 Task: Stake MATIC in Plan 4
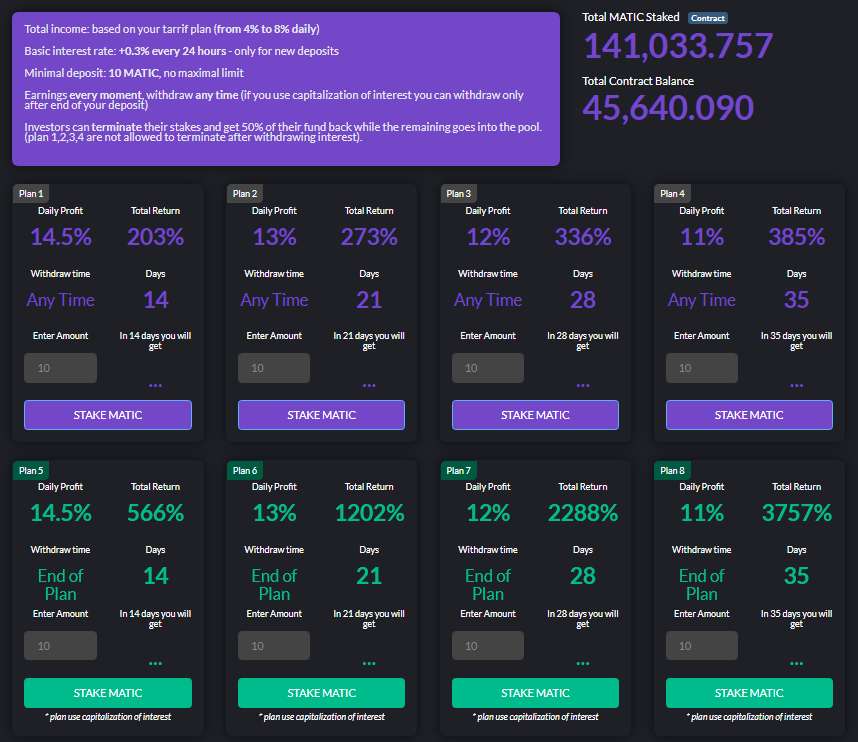(749, 415)
